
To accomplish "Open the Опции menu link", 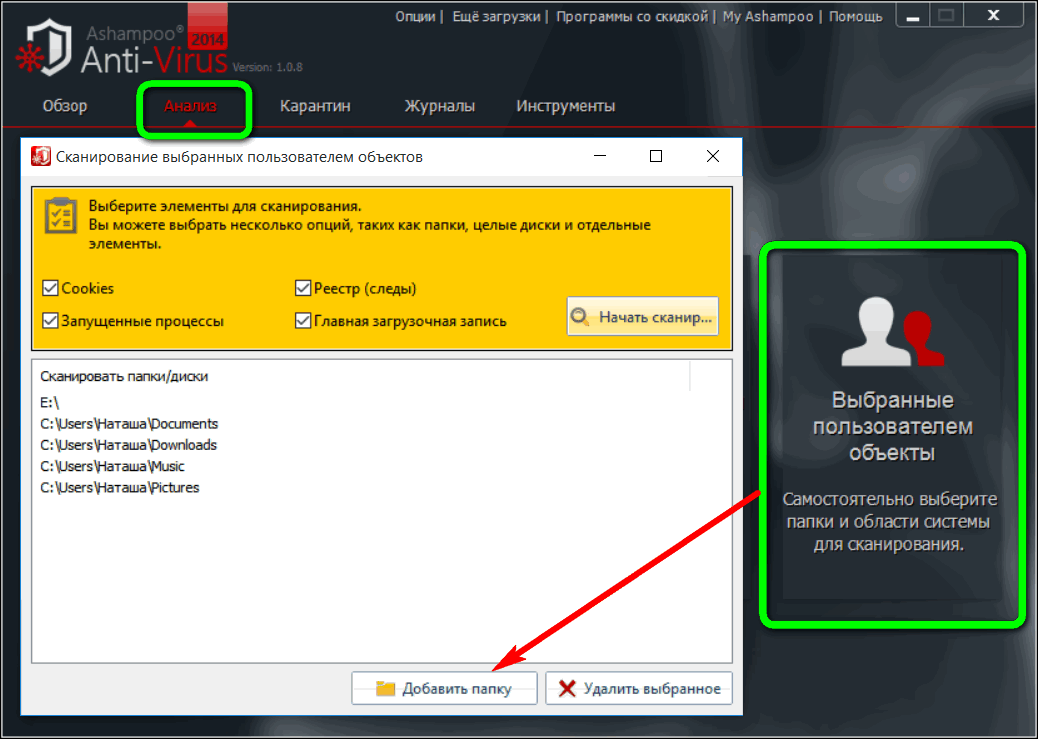I will tap(415, 17).
